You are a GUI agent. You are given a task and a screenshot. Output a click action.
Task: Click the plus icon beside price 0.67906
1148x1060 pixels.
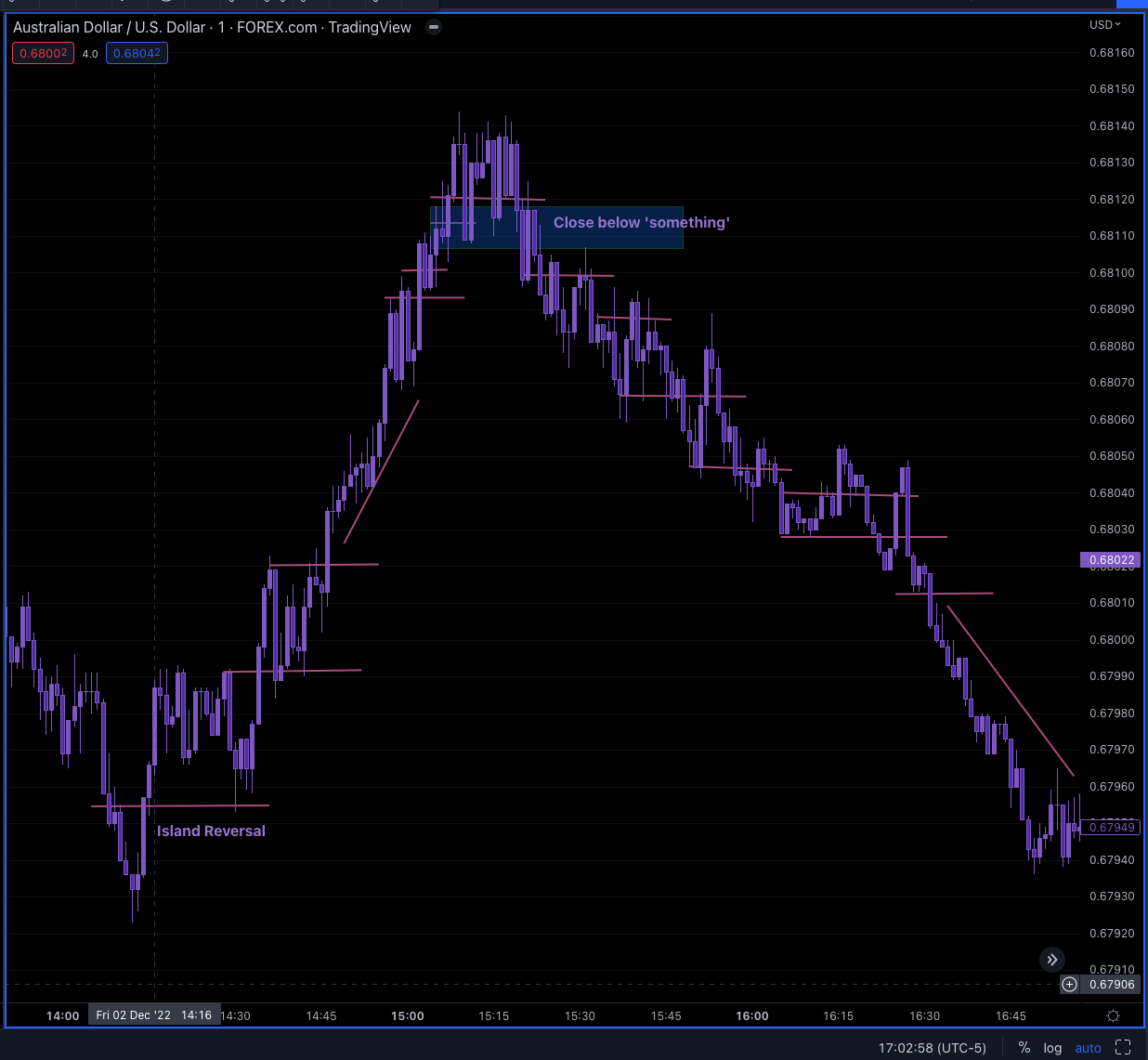[1069, 984]
